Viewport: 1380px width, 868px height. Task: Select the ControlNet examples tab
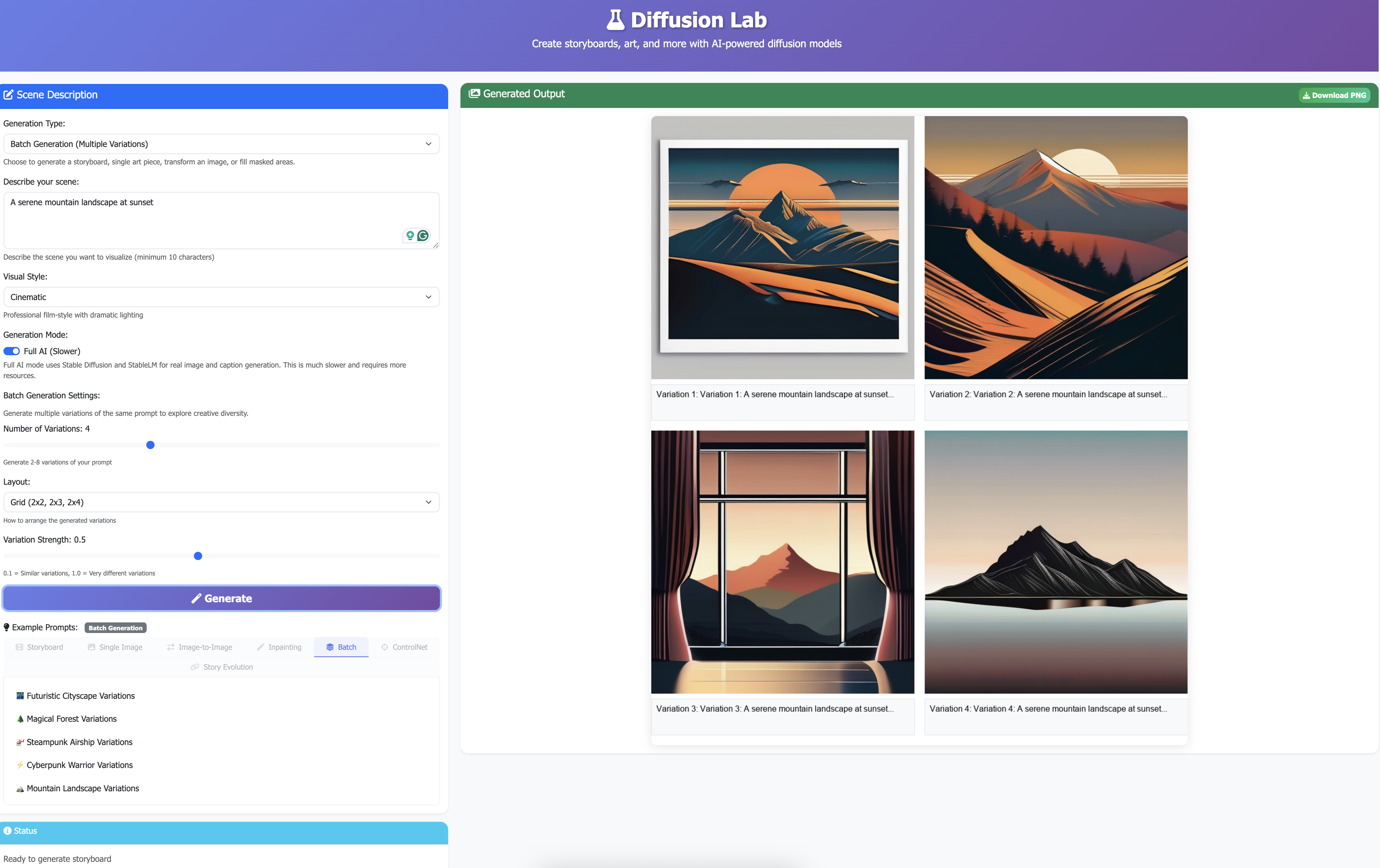404,647
